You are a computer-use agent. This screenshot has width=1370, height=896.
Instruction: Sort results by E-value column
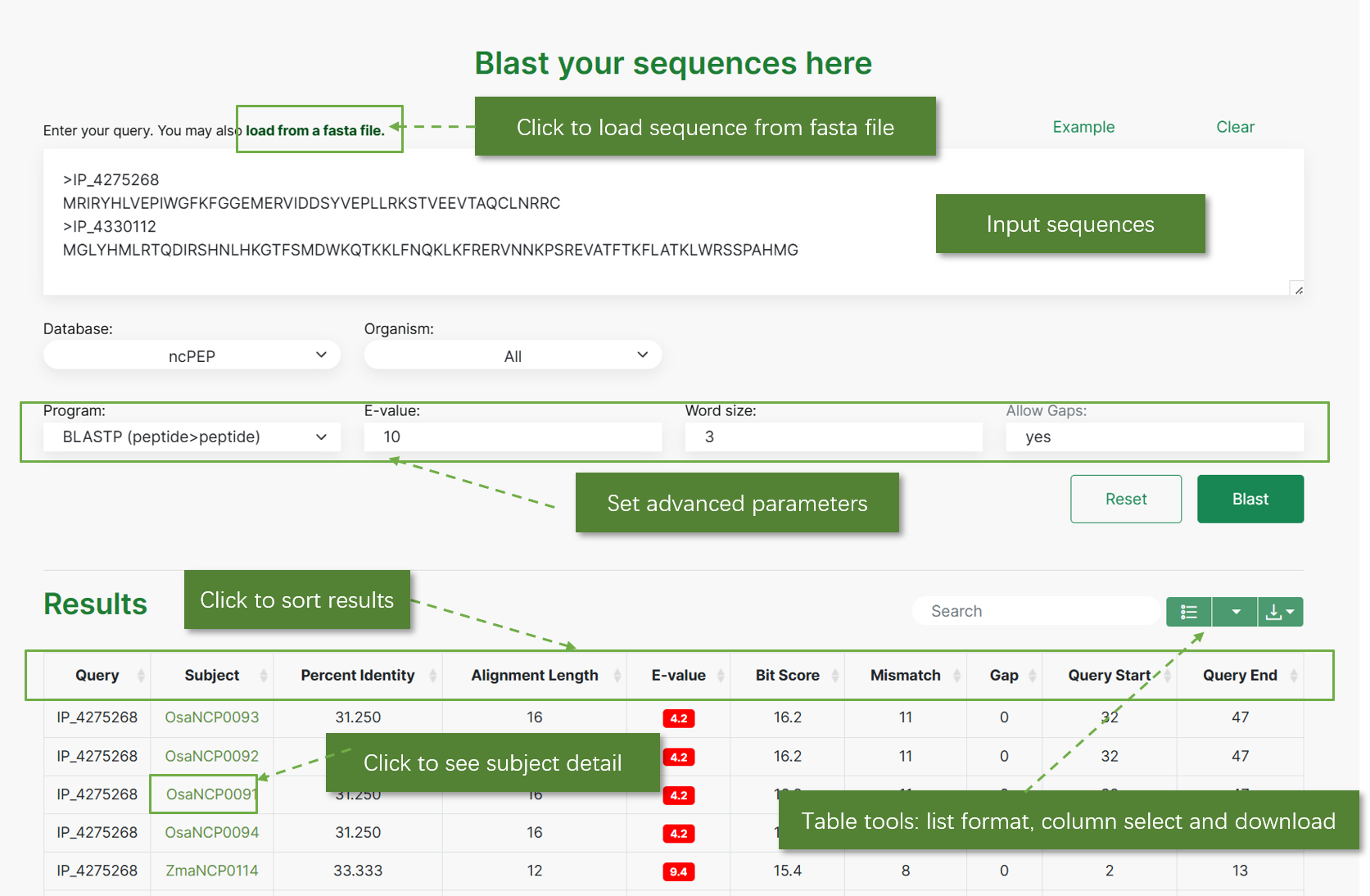pyautogui.click(x=679, y=676)
